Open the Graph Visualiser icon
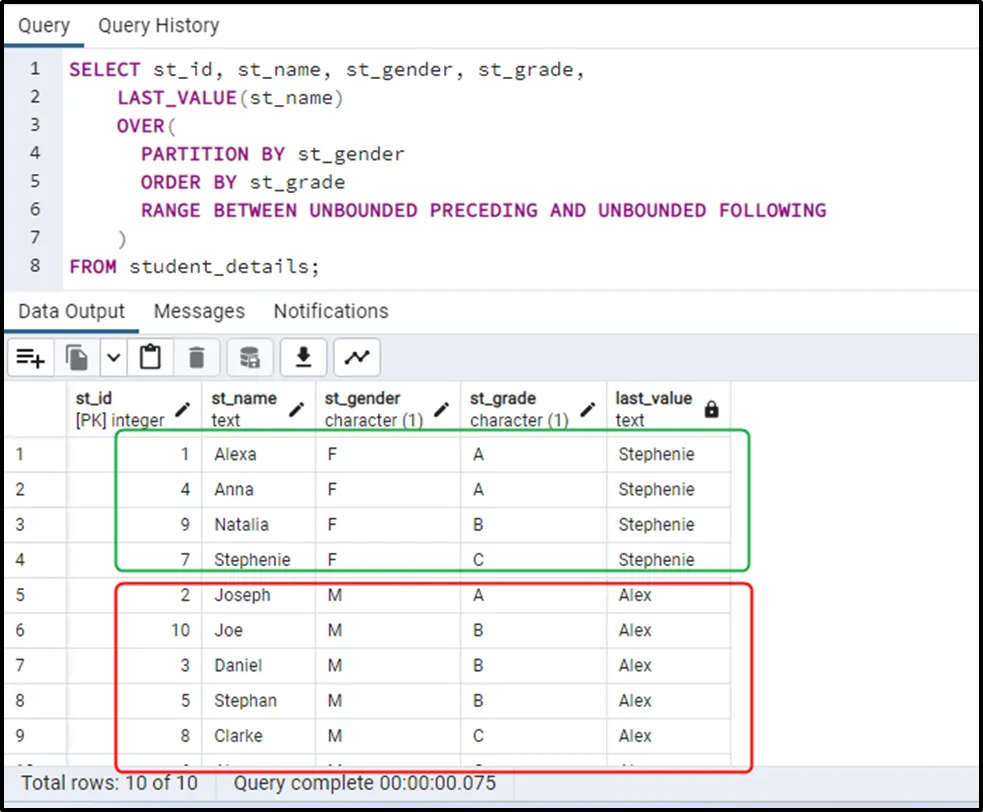983x812 pixels. tap(357, 357)
